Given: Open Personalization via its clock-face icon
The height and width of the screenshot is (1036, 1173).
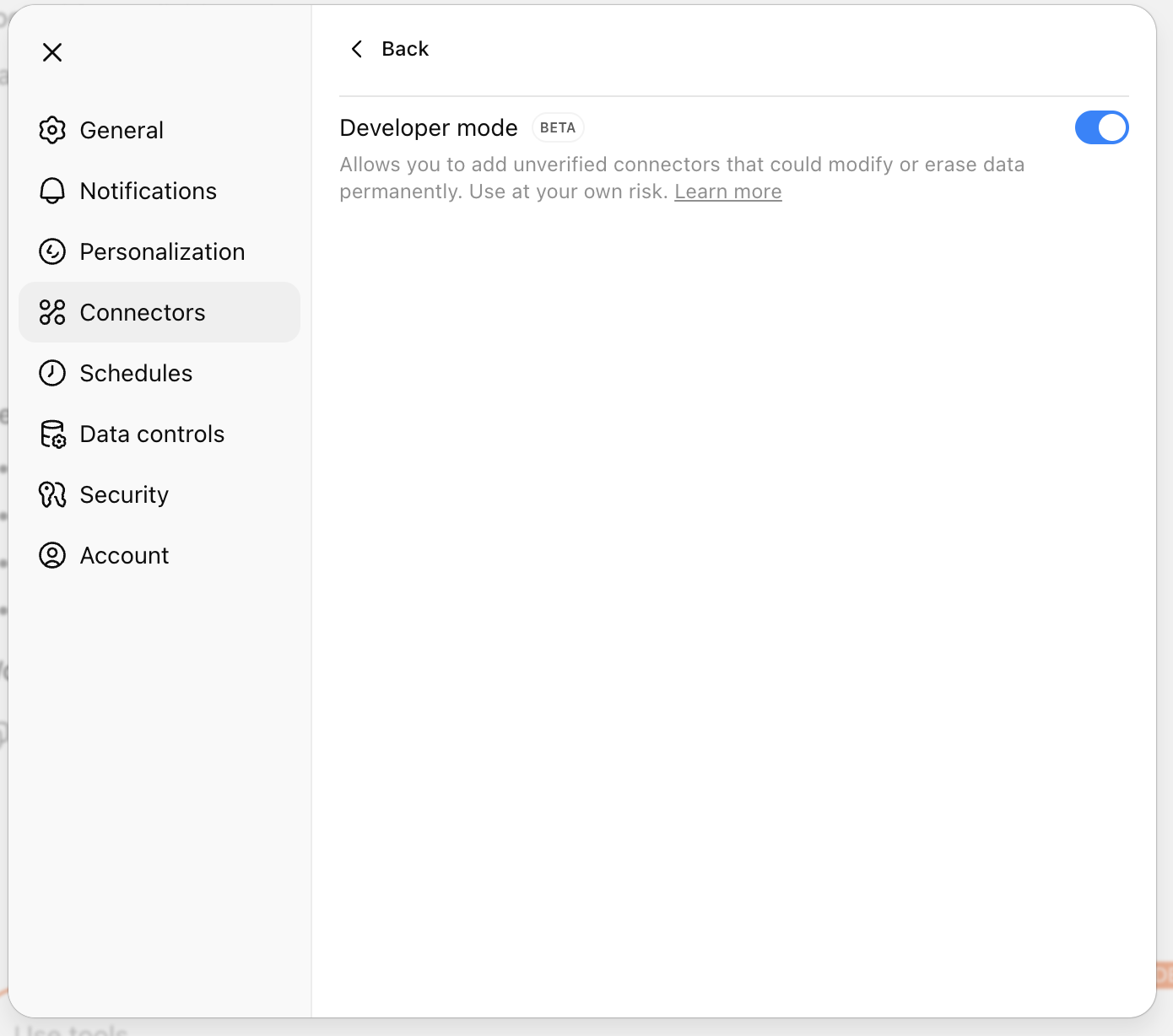Looking at the screenshot, I should point(52,251).
